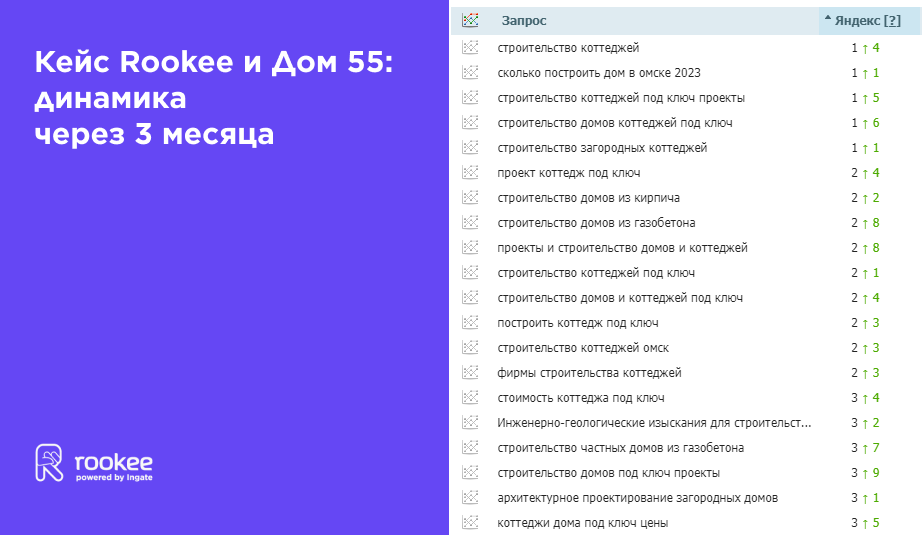Click the "rookee powered by Ingate" wordmark
The image size is (922, 535).
click(x=113, y=467)
